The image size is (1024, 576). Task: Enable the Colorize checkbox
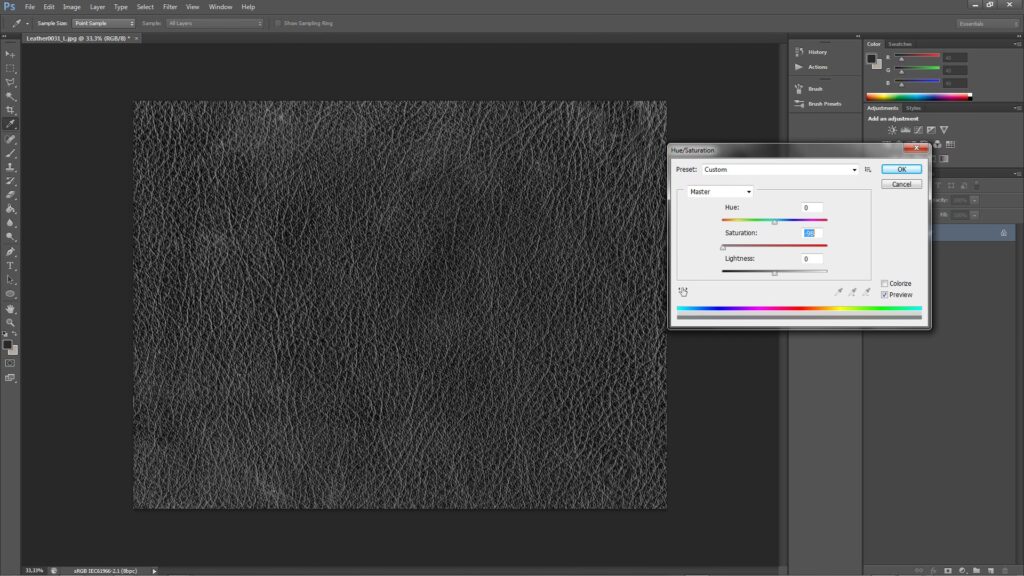pyautogui.click(x=885, y=284)
